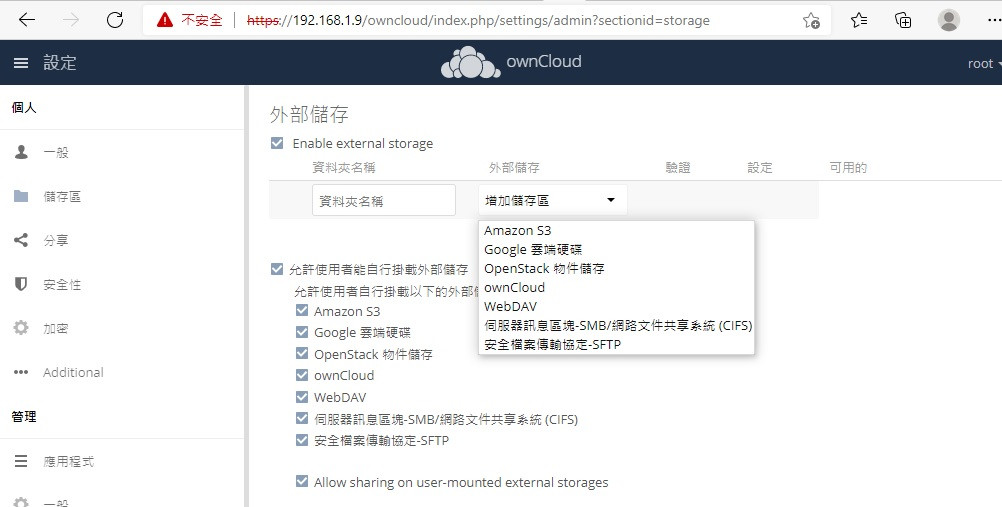Click the add to favorites star icon
Viewport: 1002px width, 507px height.
pyautogui.click(x=811, y=20)
